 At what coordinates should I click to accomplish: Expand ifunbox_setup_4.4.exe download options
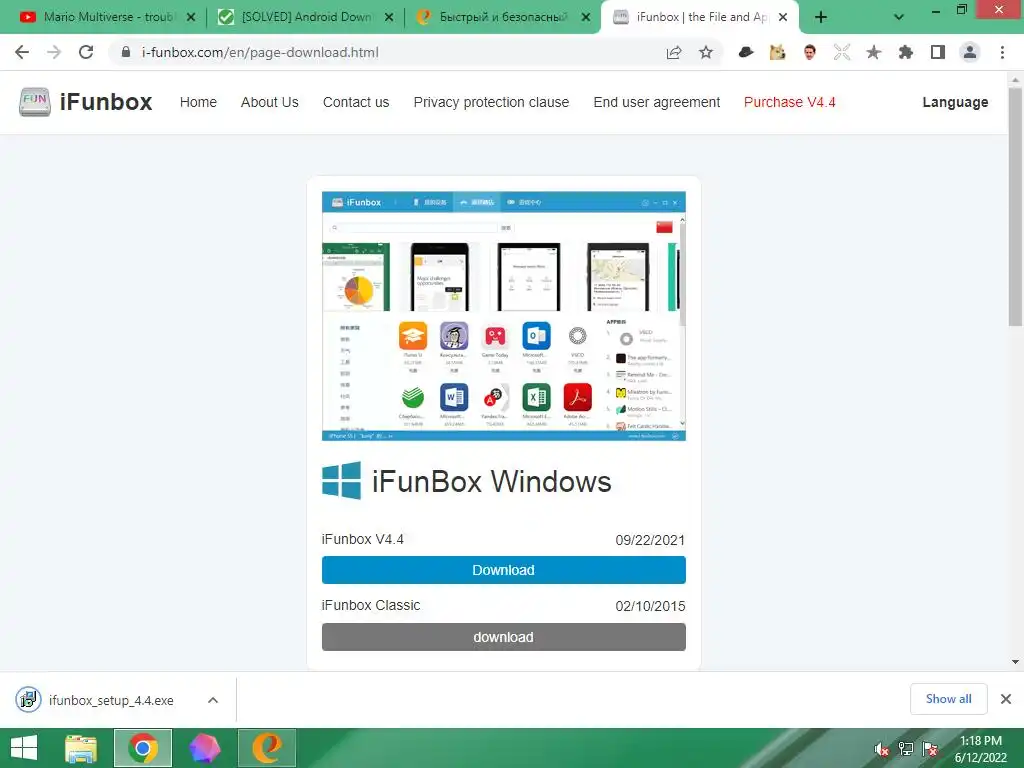tap(213, 700)
